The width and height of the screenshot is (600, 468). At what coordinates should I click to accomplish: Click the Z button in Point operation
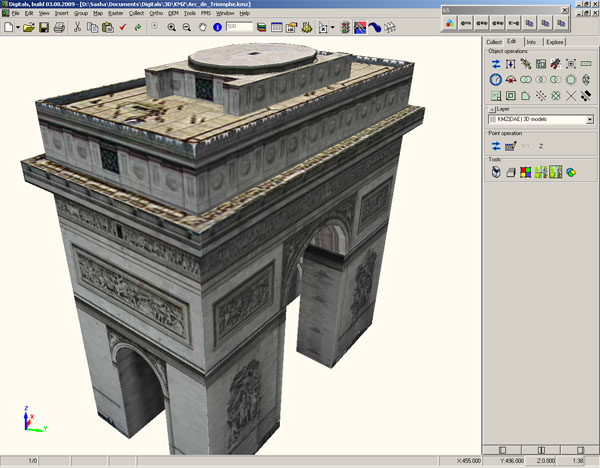[x=541, y=146]
